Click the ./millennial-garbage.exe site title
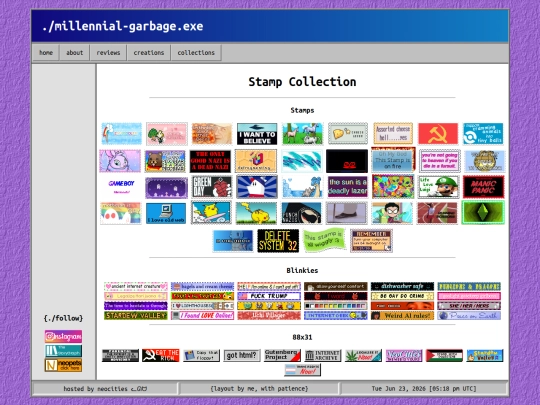The image size is (540, 405). click(x=123, y=26)
